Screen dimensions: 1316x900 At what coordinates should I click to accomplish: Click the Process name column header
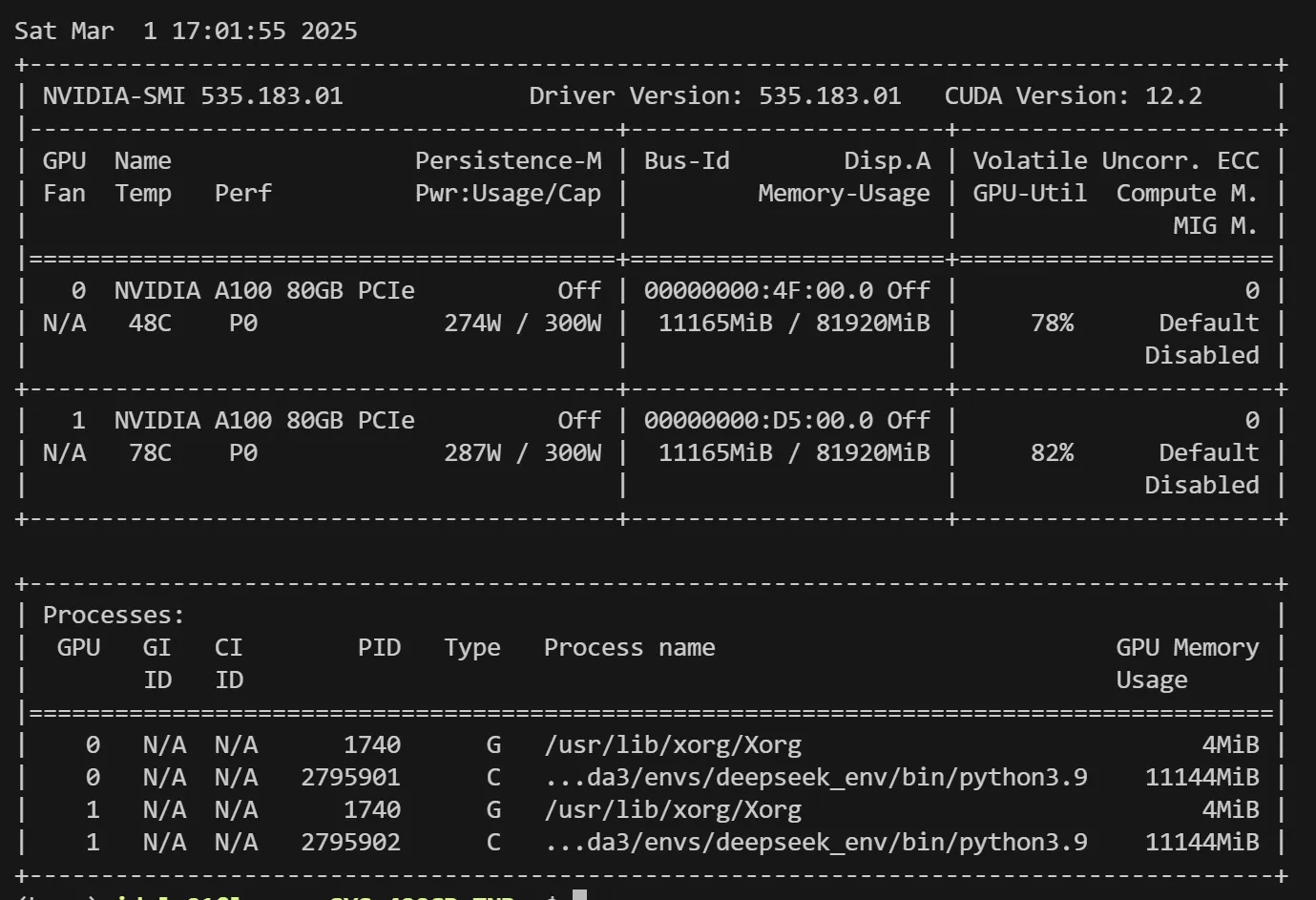point(629,647)
